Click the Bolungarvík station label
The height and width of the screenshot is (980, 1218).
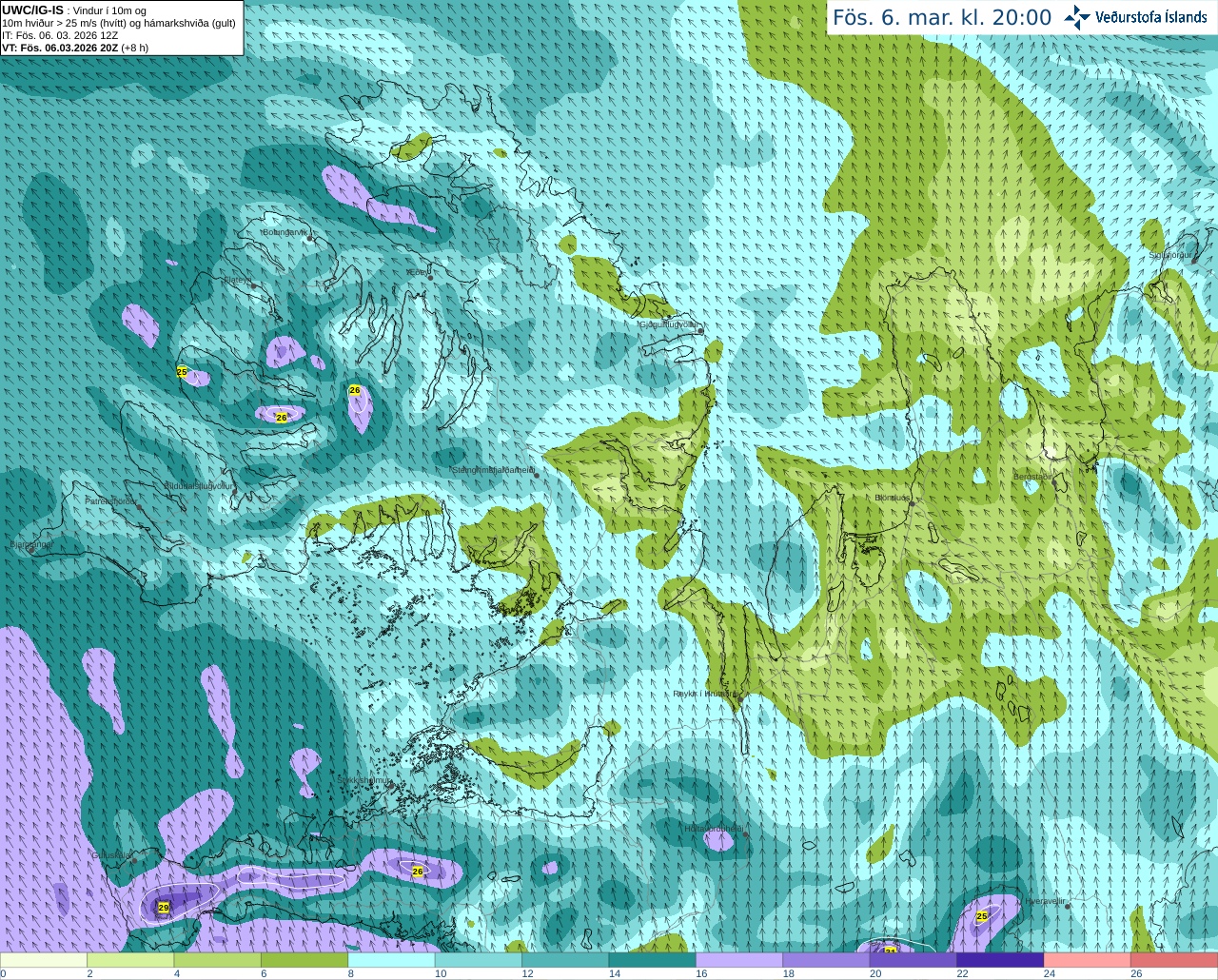[285, 232]
